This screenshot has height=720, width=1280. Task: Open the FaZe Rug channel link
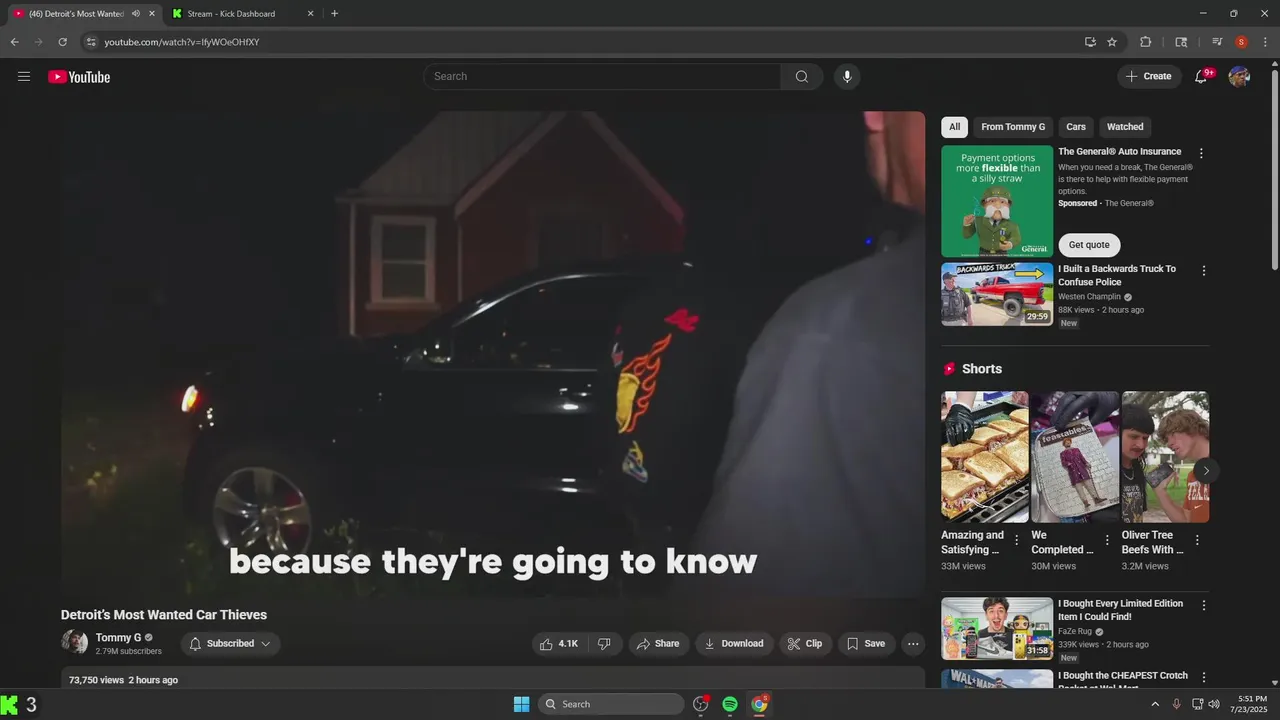tap(1076, 632)
